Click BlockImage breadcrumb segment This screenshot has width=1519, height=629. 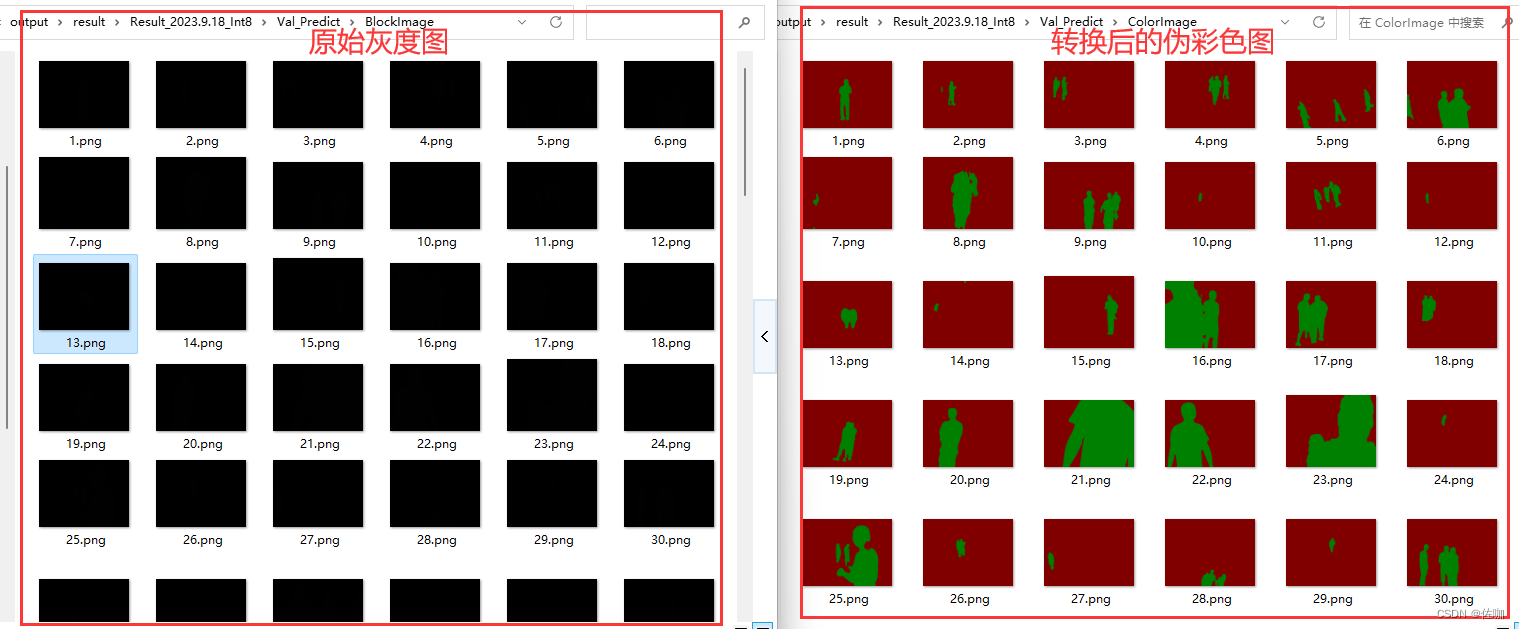tap(399, 22)
